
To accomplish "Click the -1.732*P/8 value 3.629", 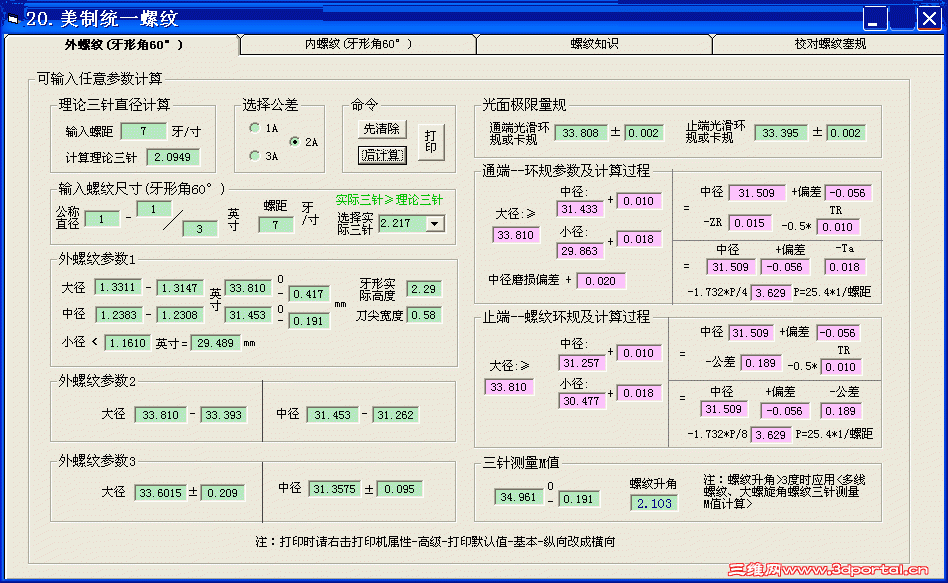I will [771, 435].
